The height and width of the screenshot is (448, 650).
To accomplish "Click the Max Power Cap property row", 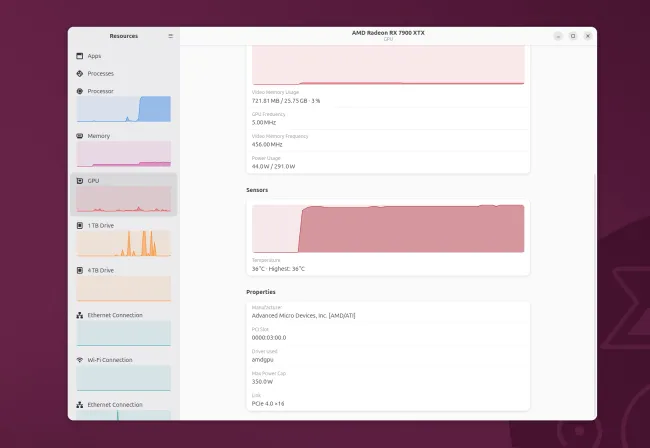I will (x=388, y=378).
